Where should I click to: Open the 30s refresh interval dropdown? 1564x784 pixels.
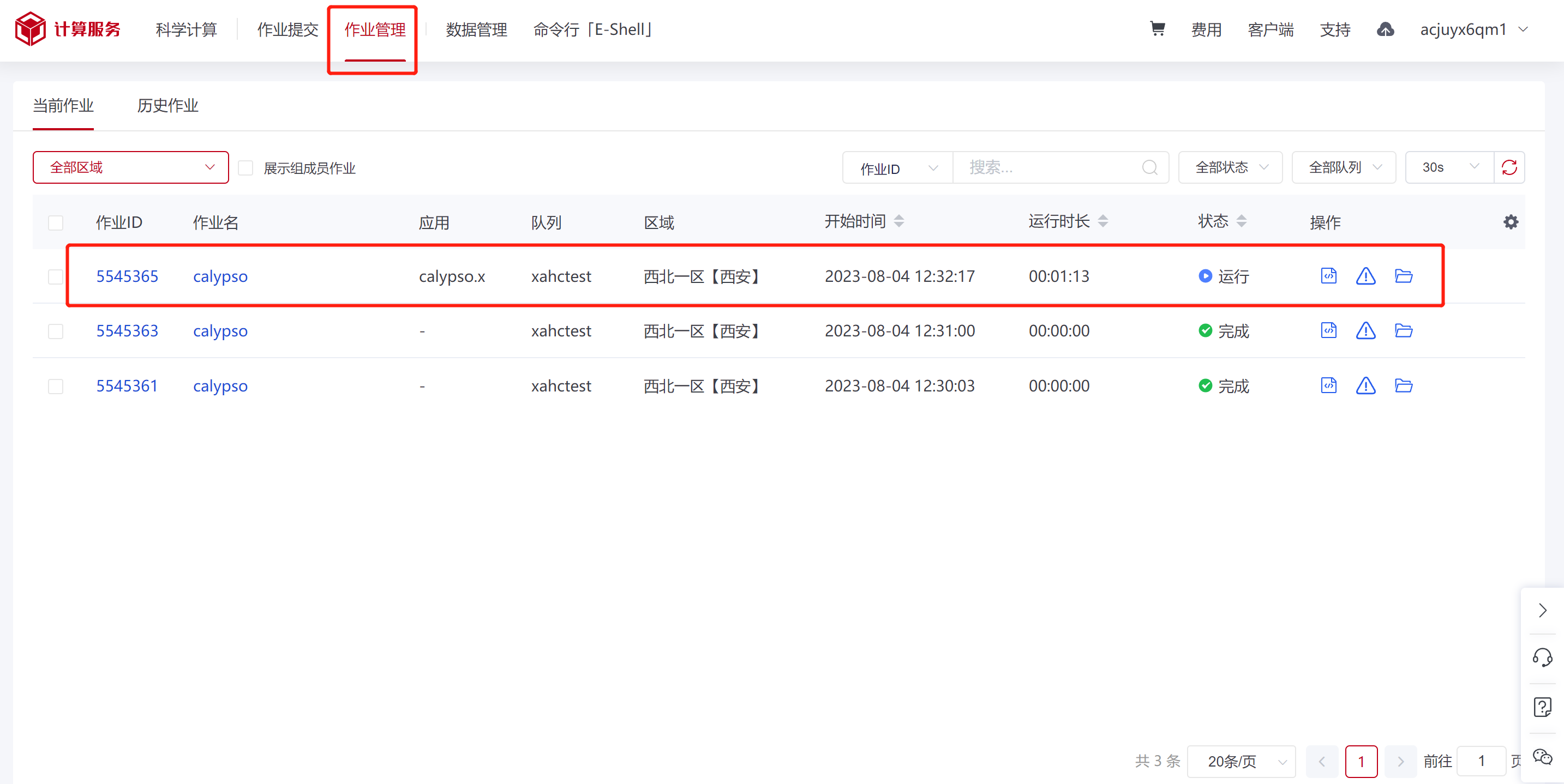click(x=1449, y=167)
